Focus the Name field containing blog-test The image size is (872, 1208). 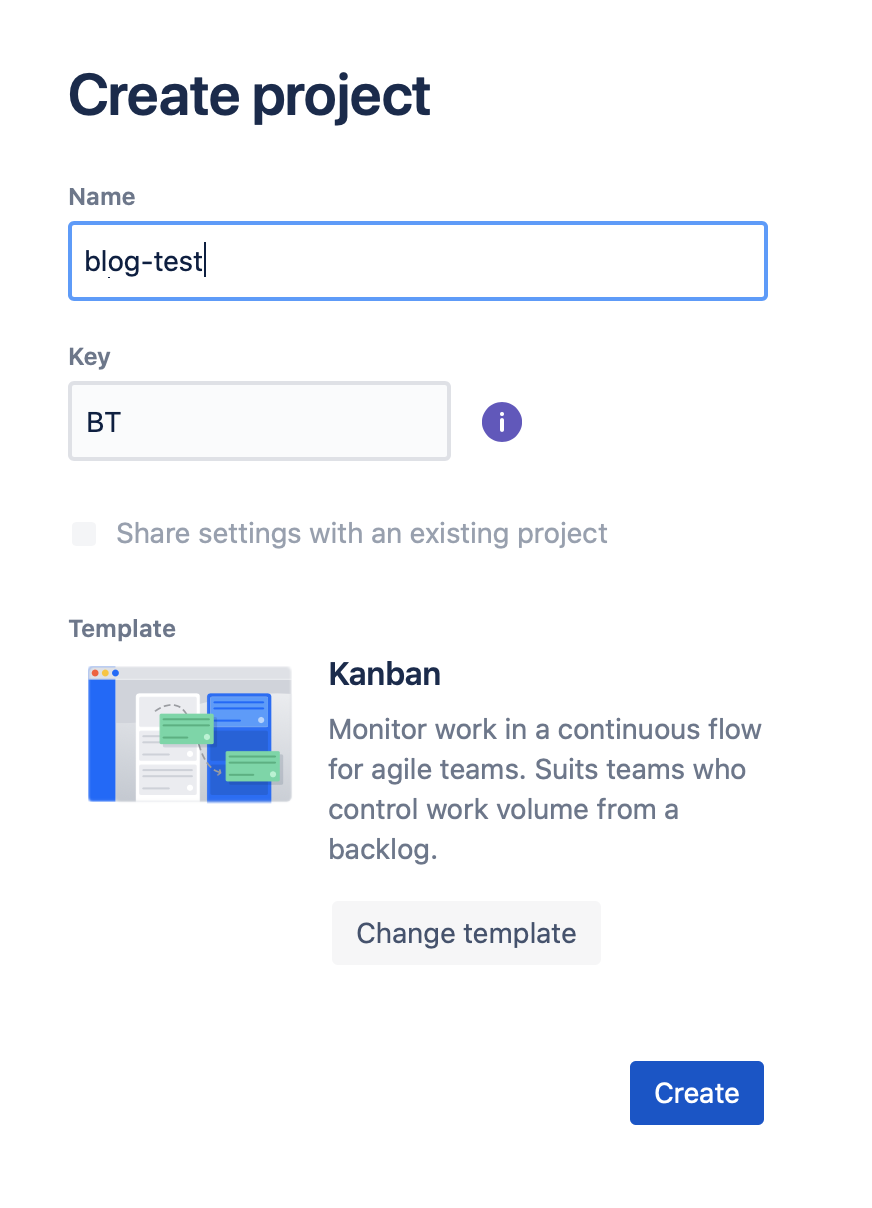pos(417,262)
